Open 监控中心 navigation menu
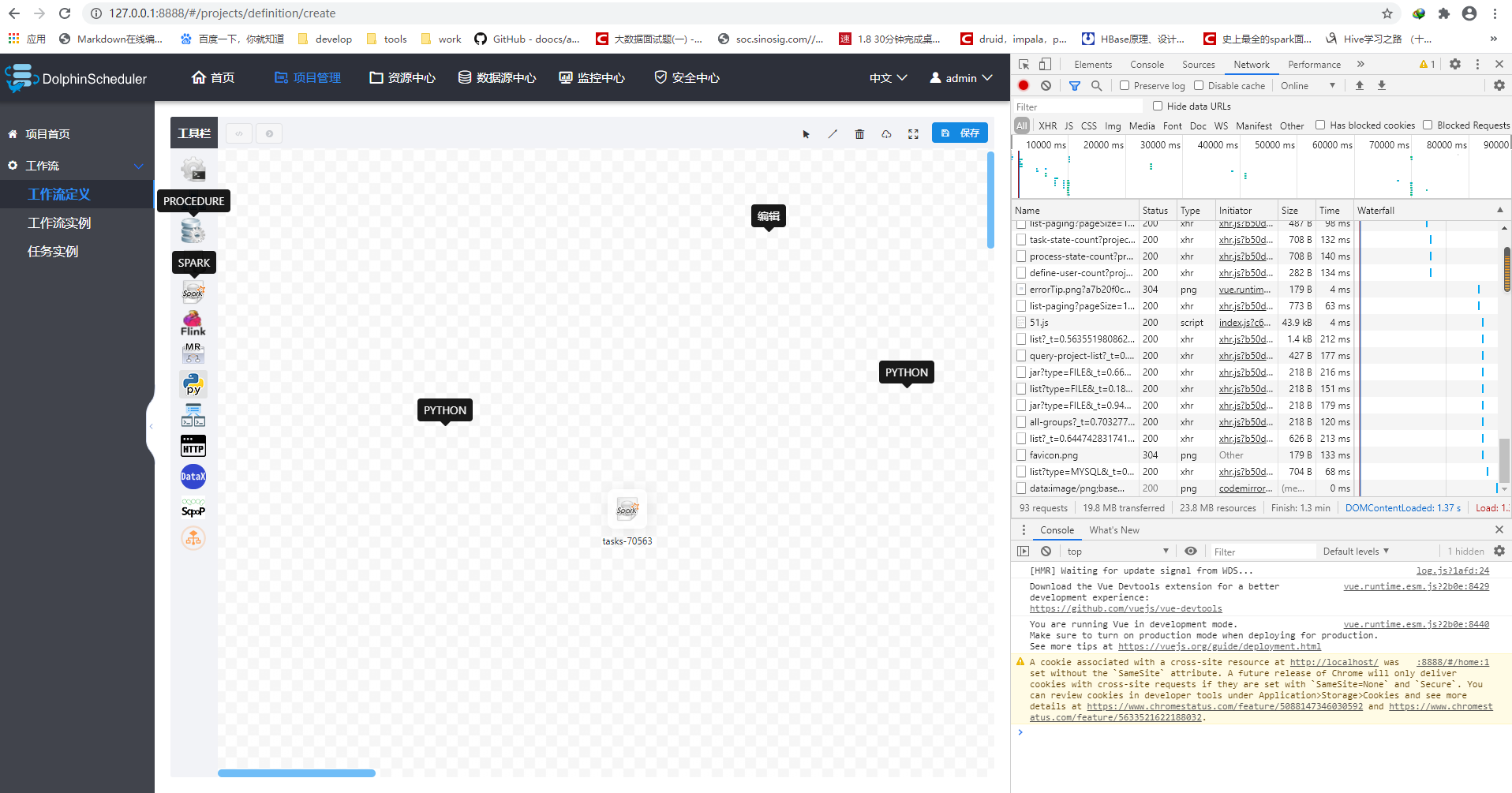This screenshot has width=1512, height=793. (592, 77)
